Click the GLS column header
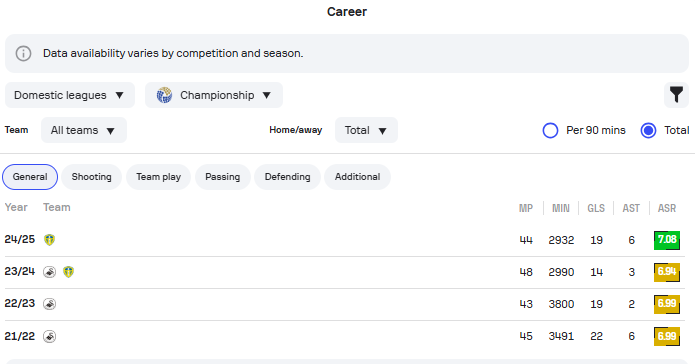This screenshot has width=695, height=364. click(x=596, y=208)
